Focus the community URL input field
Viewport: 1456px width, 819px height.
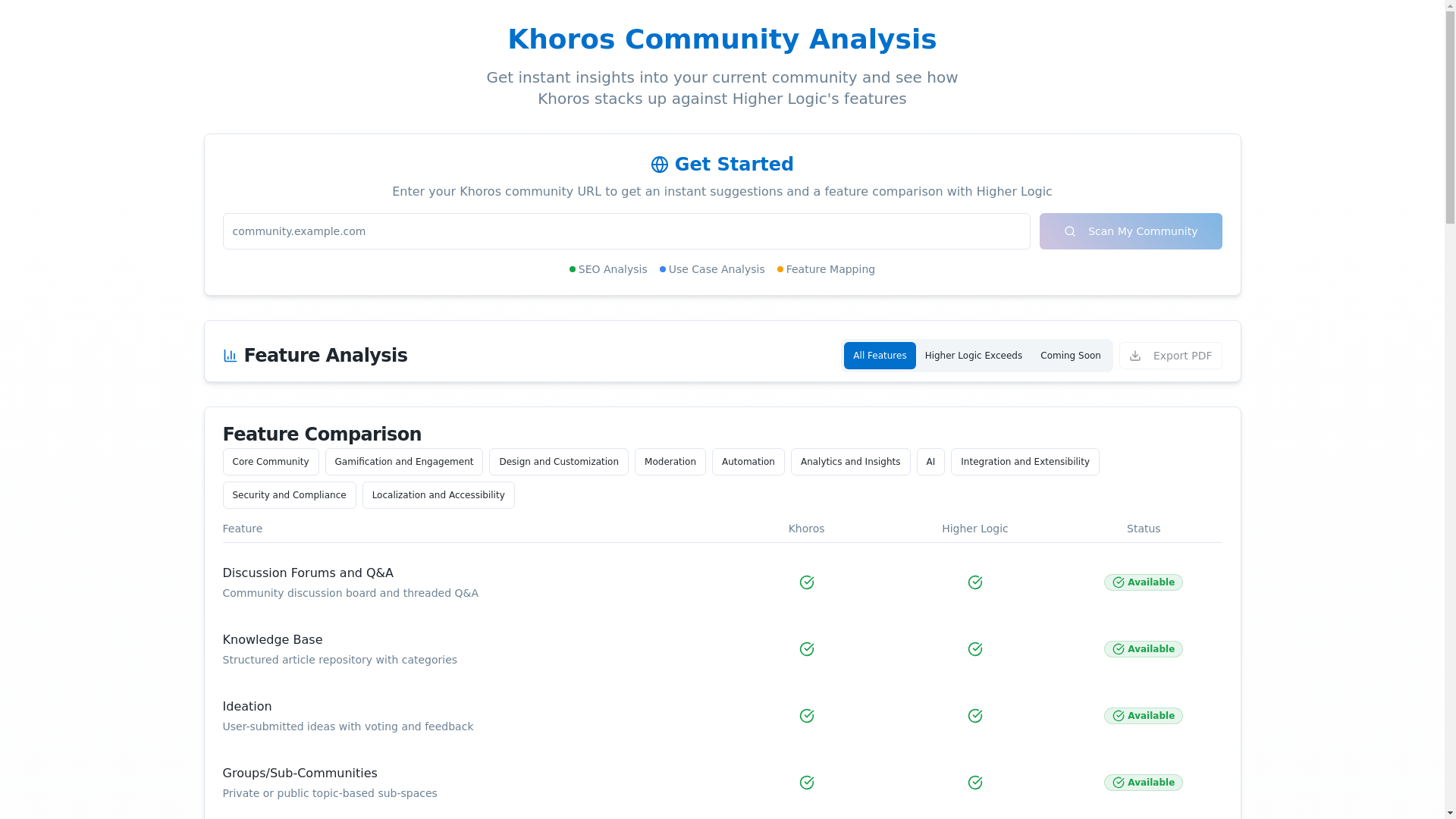tap(626, 231)
